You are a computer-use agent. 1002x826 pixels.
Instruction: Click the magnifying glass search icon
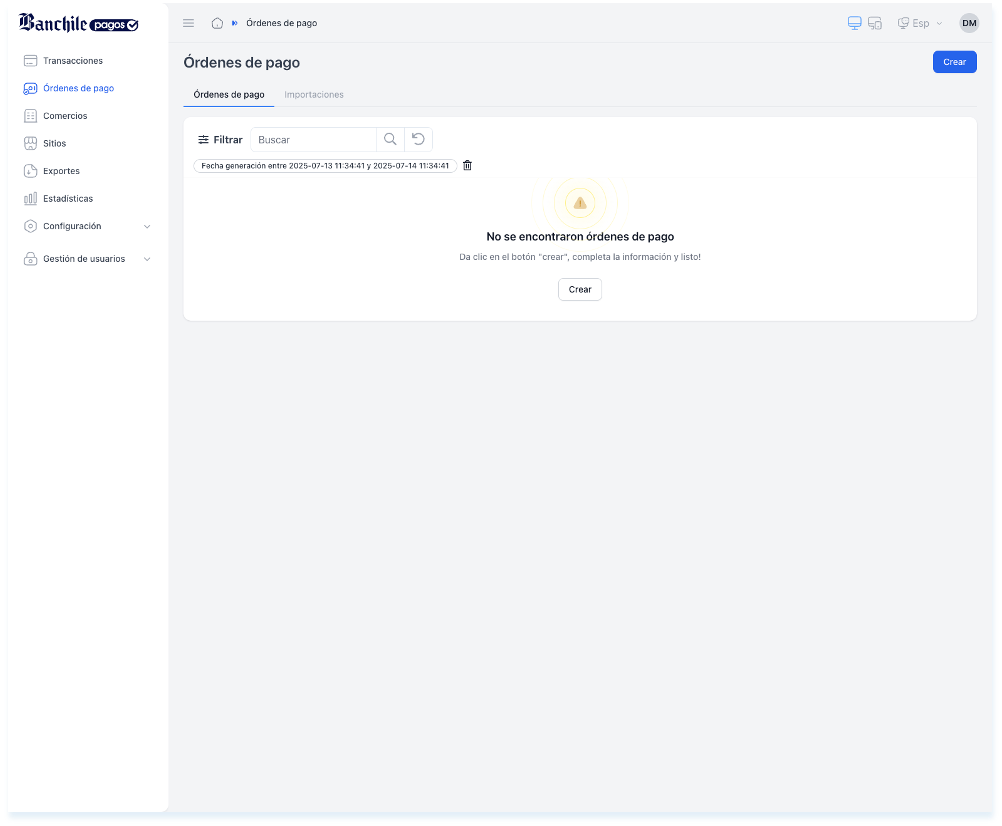pyautogui.click(x=390, y=139)
